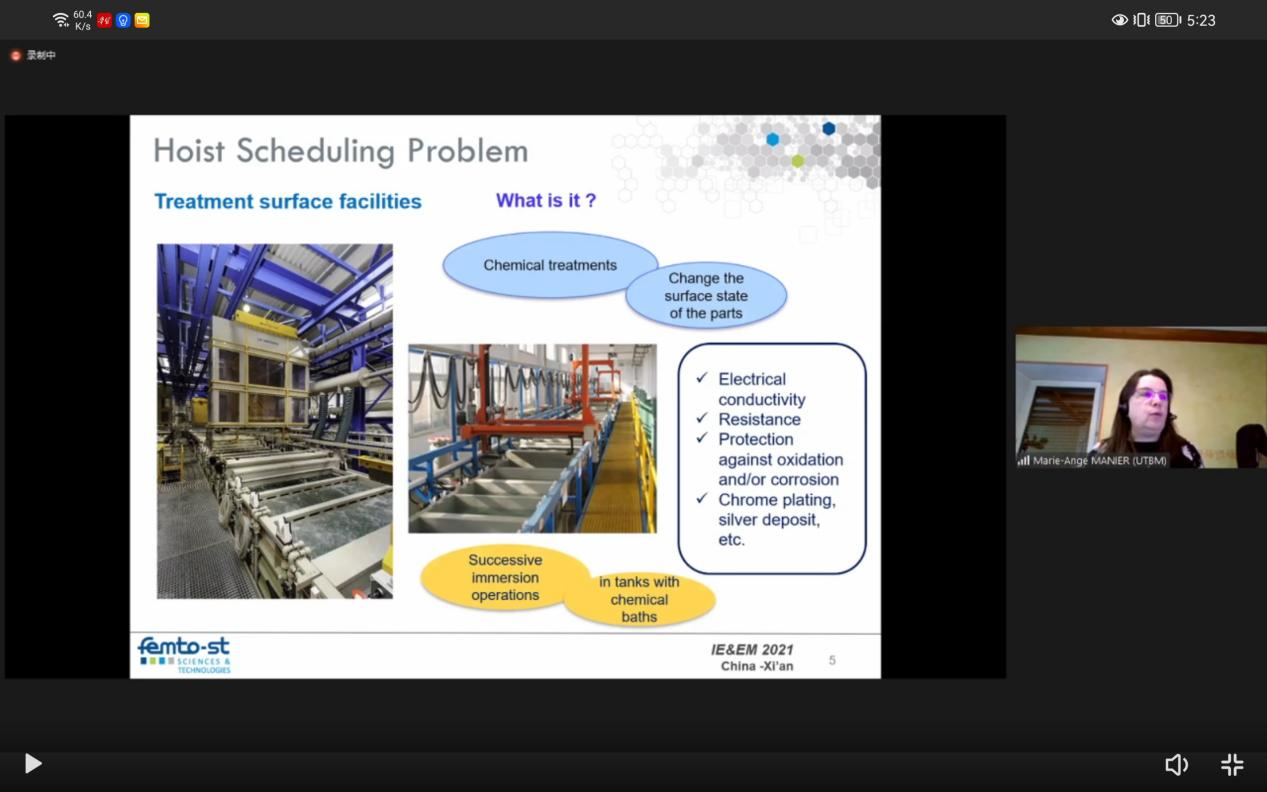Open the yellow mail notification icon

142,20
